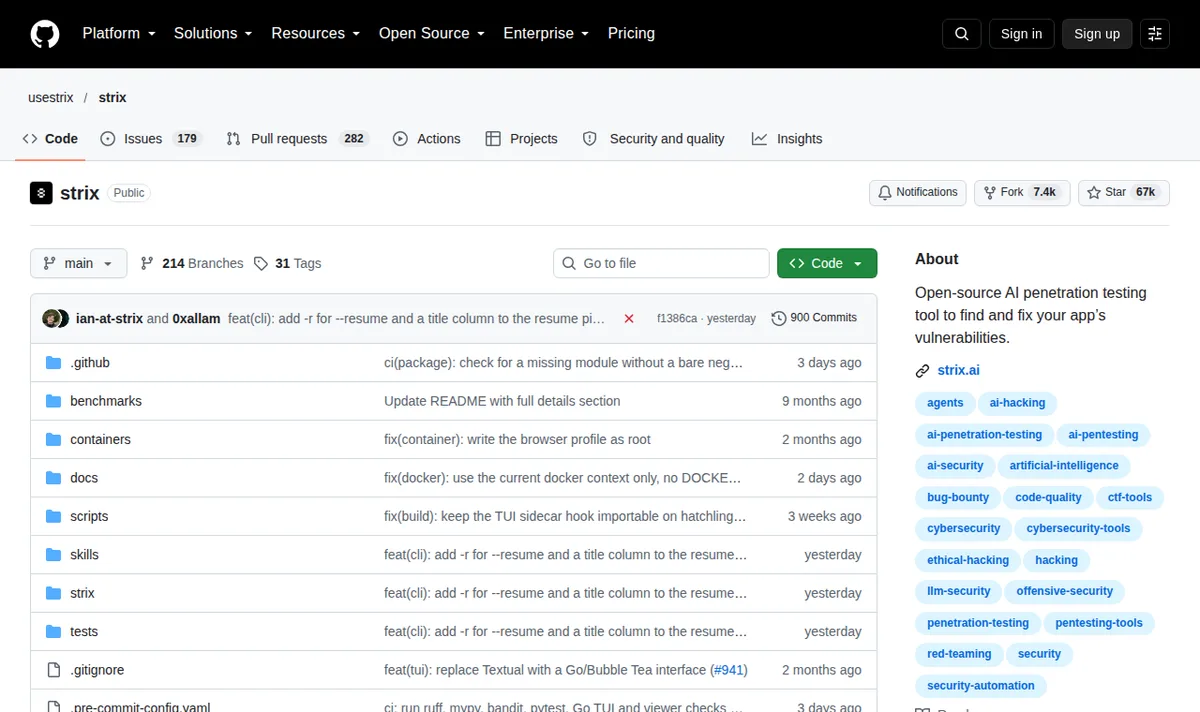This screenshot has width=1200, height=712.
Task: Expand the Open Source menu
Action: pyautogui.click(x=432, y=33)
